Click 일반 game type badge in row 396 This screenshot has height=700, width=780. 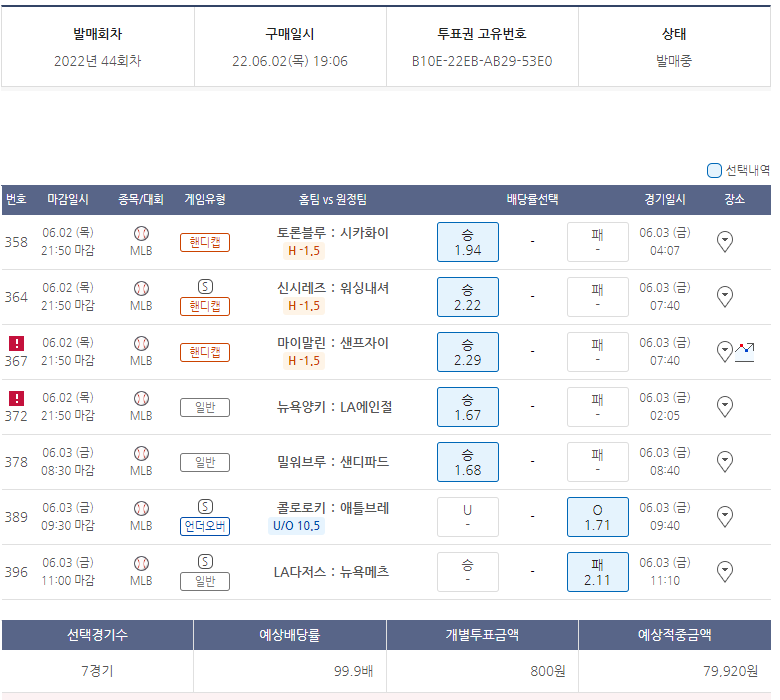[205, 581]
